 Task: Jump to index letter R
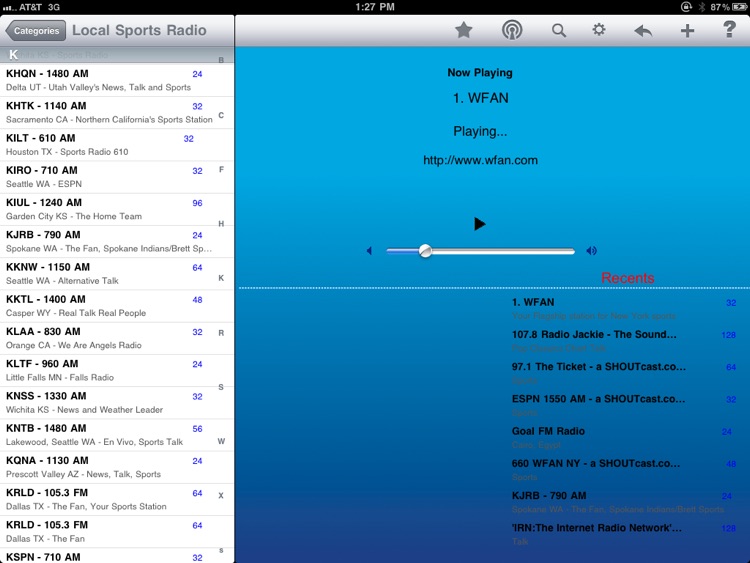click(221, 333)
